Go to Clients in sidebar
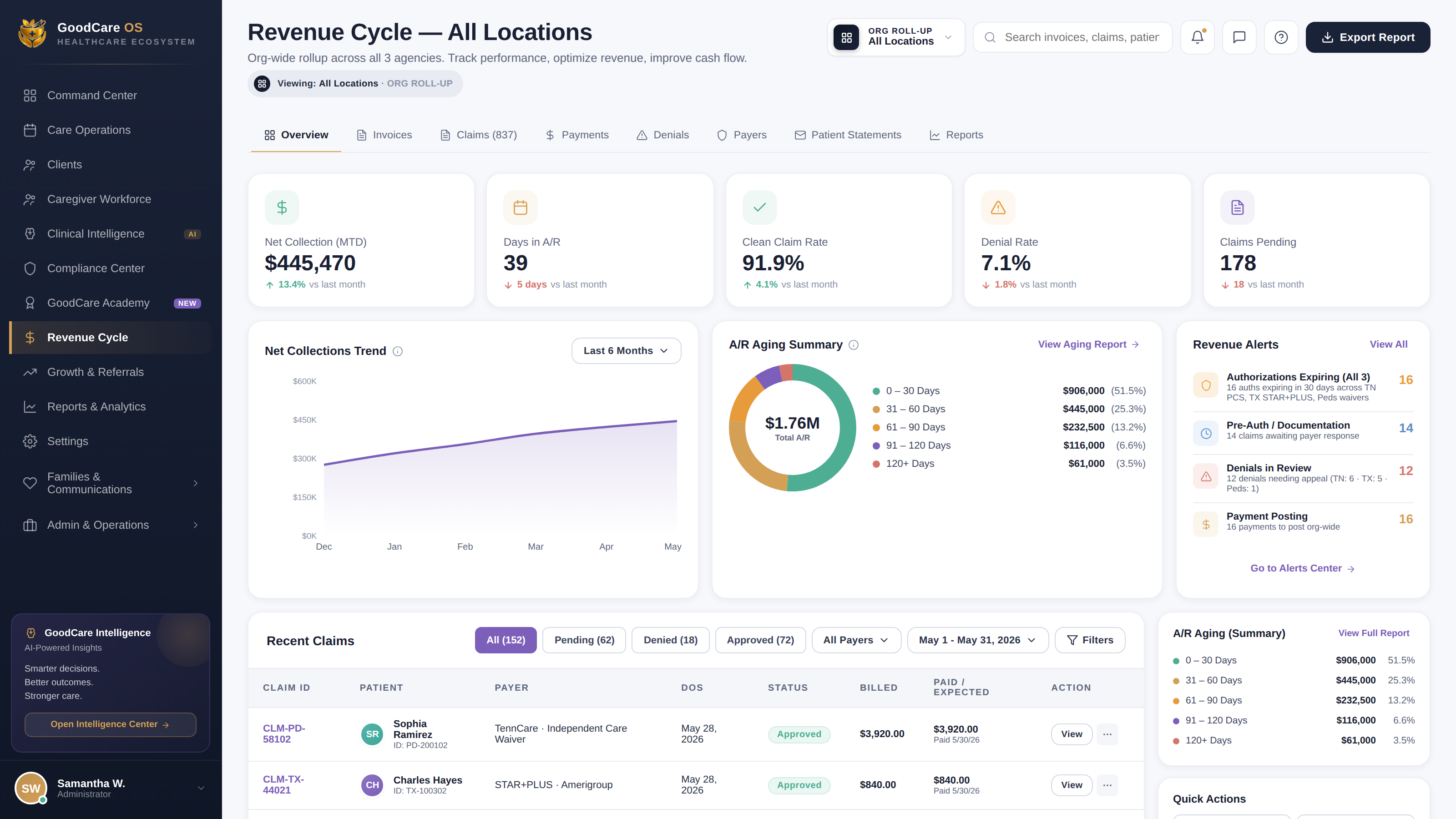This screenshot has height=819, width=1456. click(x=111, y=164)
